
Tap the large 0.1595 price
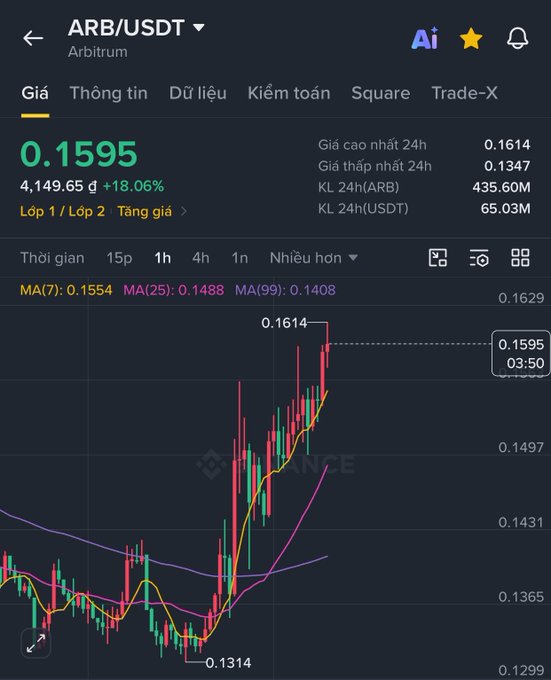click(x=79, y=154)
